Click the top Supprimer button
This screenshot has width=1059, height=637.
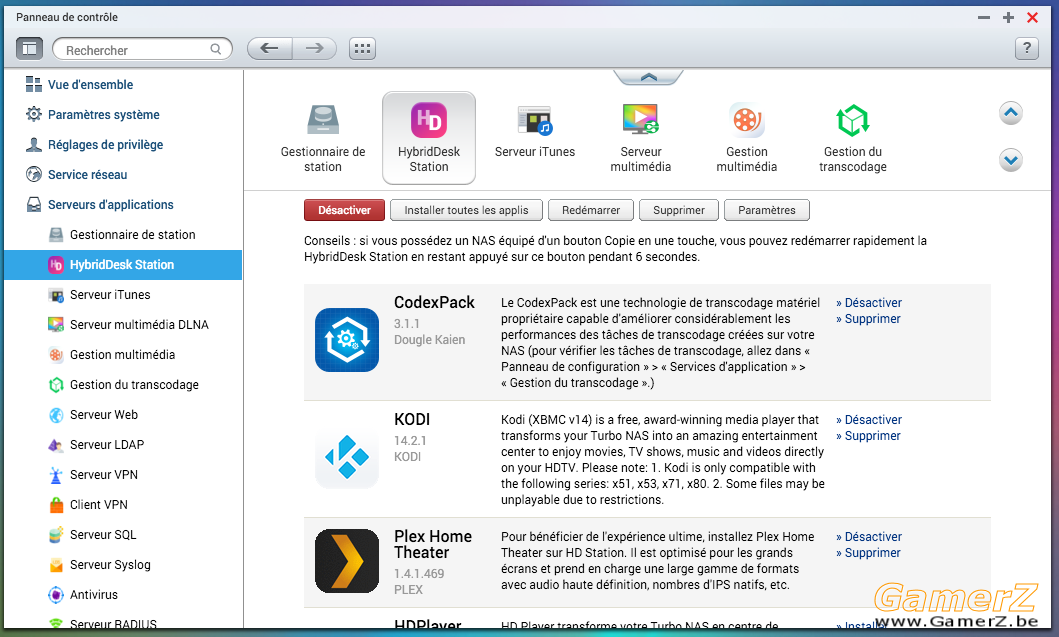[679, 210]
